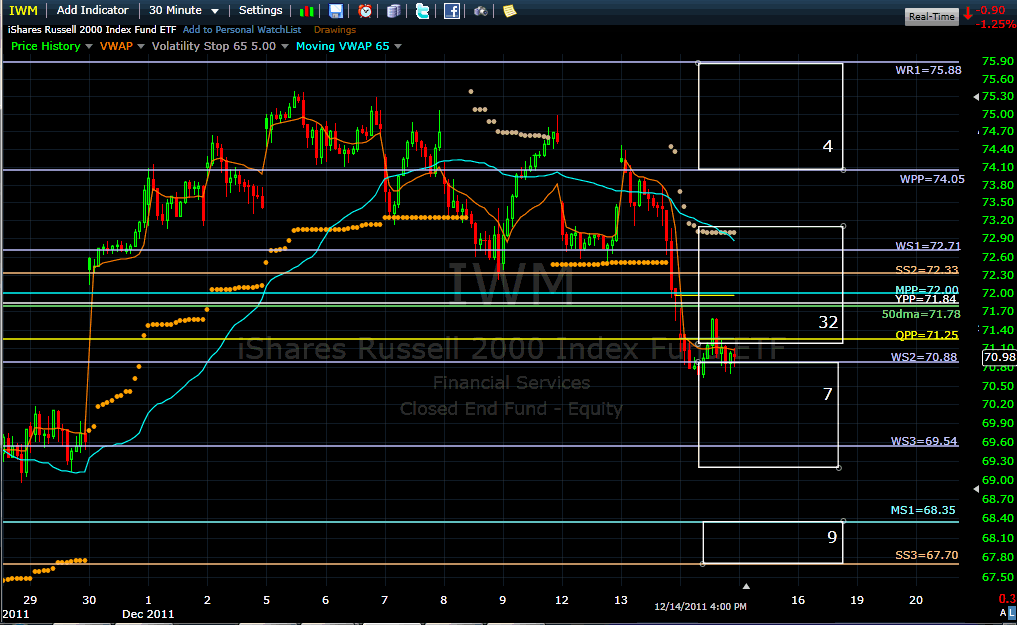The image size is (1017, 625).
Task: Switch price scale to arithmetic (A)
Action: (1003, 613)
